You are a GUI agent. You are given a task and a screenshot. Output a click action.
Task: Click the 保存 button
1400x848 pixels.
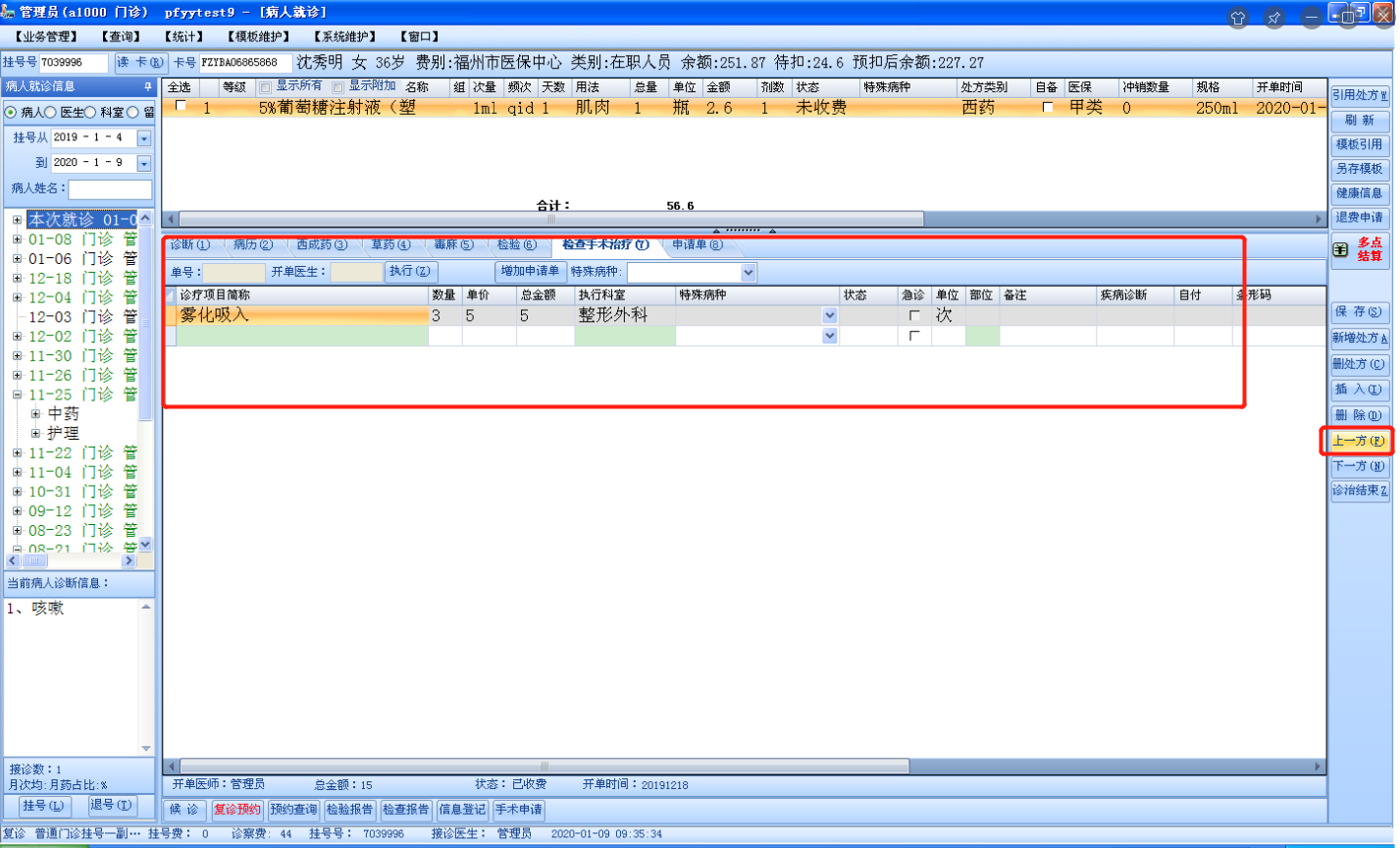coord(1360,312)
